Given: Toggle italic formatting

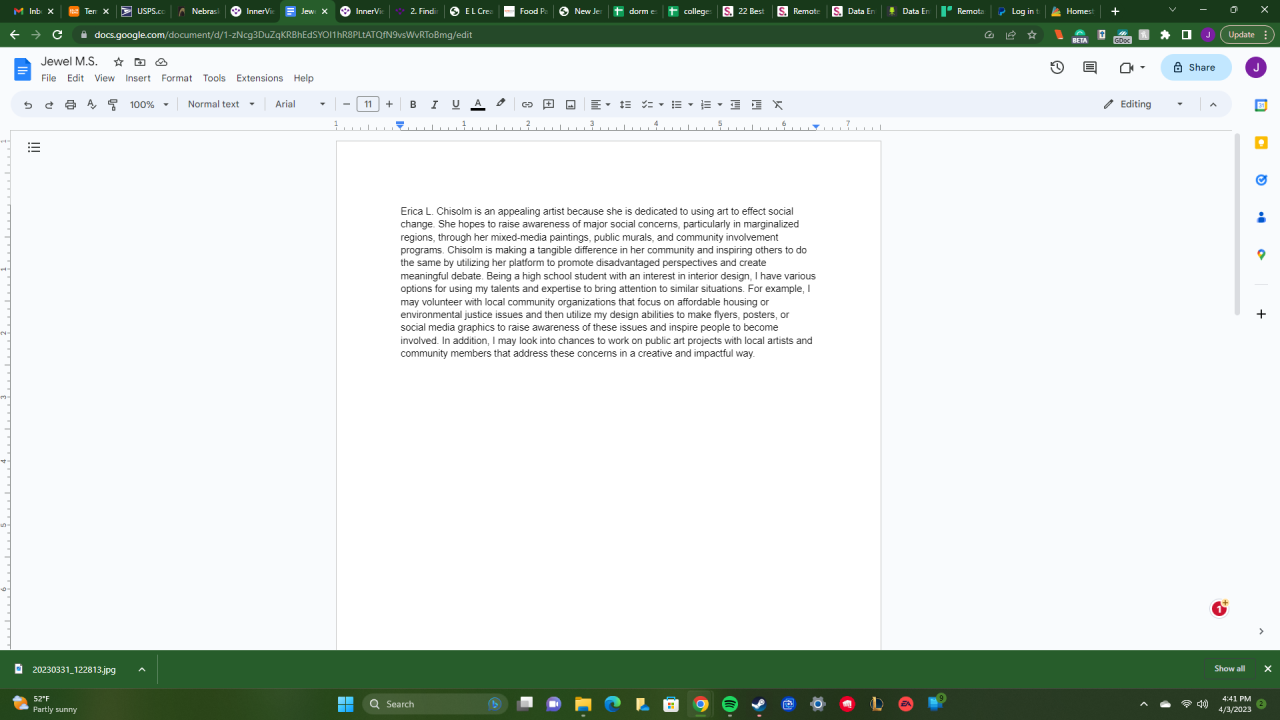Looking at the screenshot, I should (434, 104).
